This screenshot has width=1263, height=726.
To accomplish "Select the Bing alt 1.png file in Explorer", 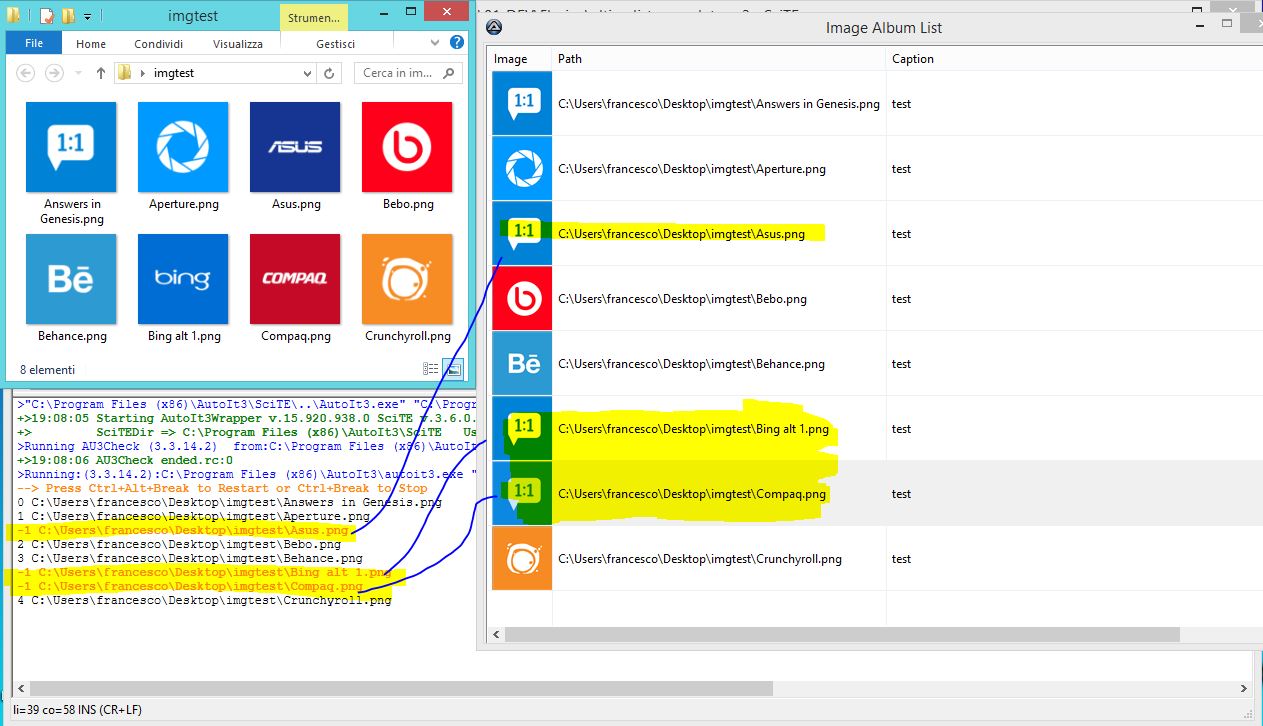I will click(183, 289).
